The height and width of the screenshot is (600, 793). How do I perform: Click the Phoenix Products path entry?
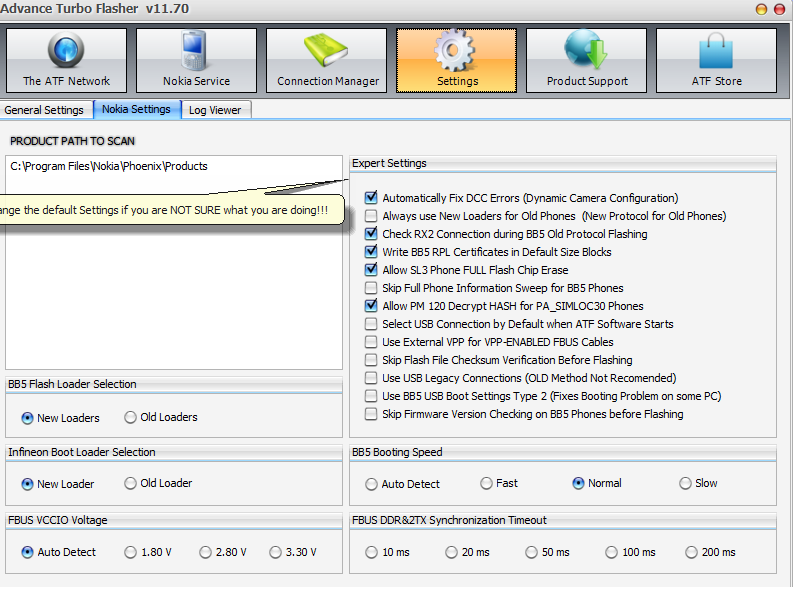109,166
